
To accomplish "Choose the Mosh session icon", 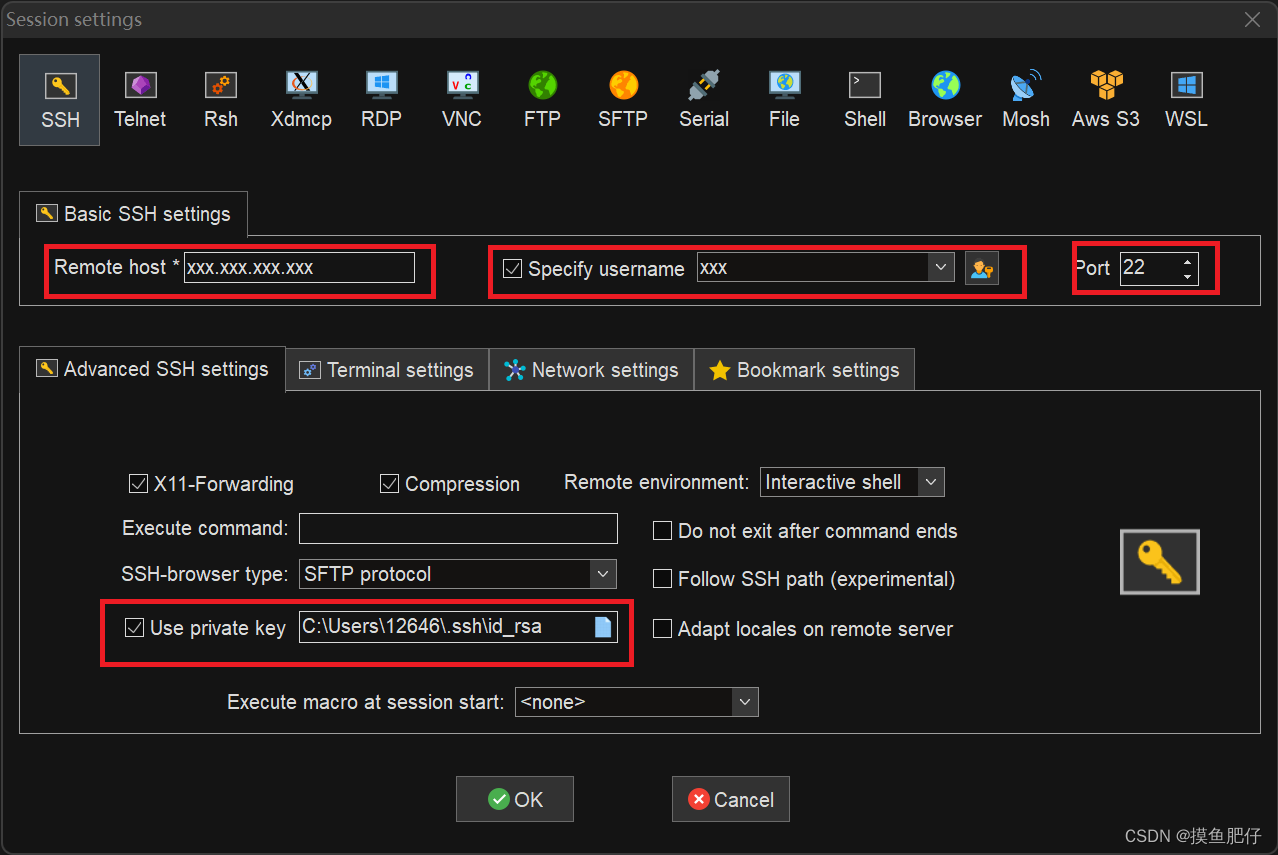I will tap(1026, 100).
